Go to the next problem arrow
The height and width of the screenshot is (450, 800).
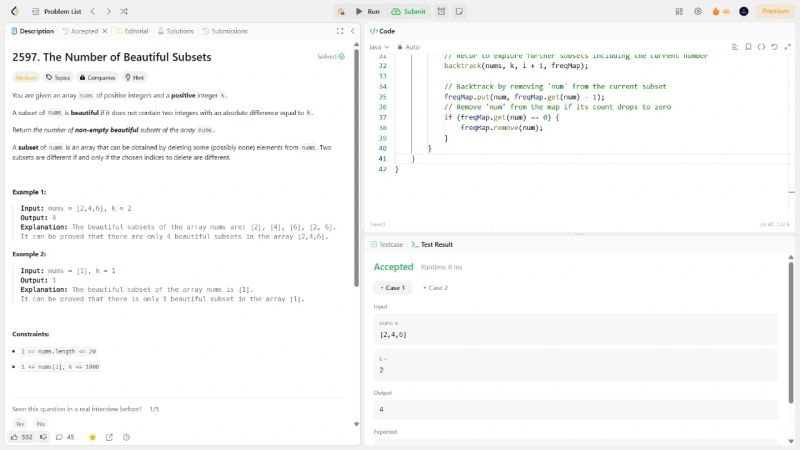(108, 11)
